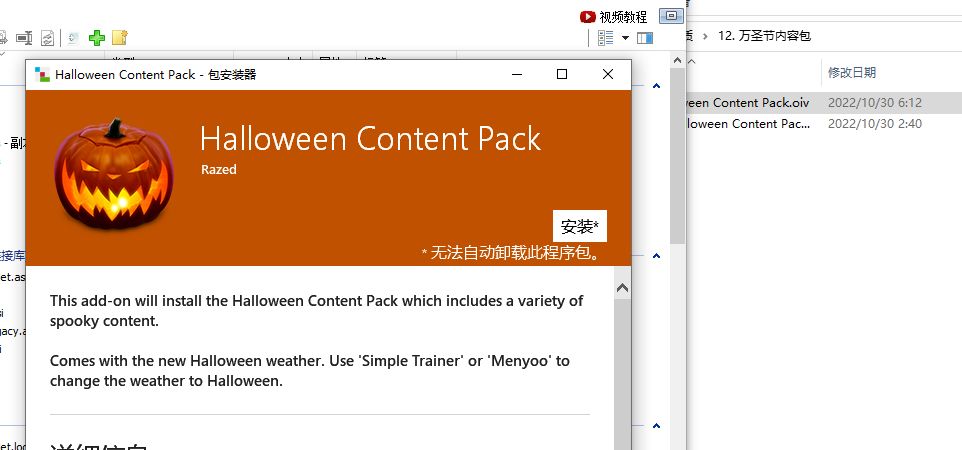Open the view mode dropdown arrow
962x450 pixels.
coord(625,38)
